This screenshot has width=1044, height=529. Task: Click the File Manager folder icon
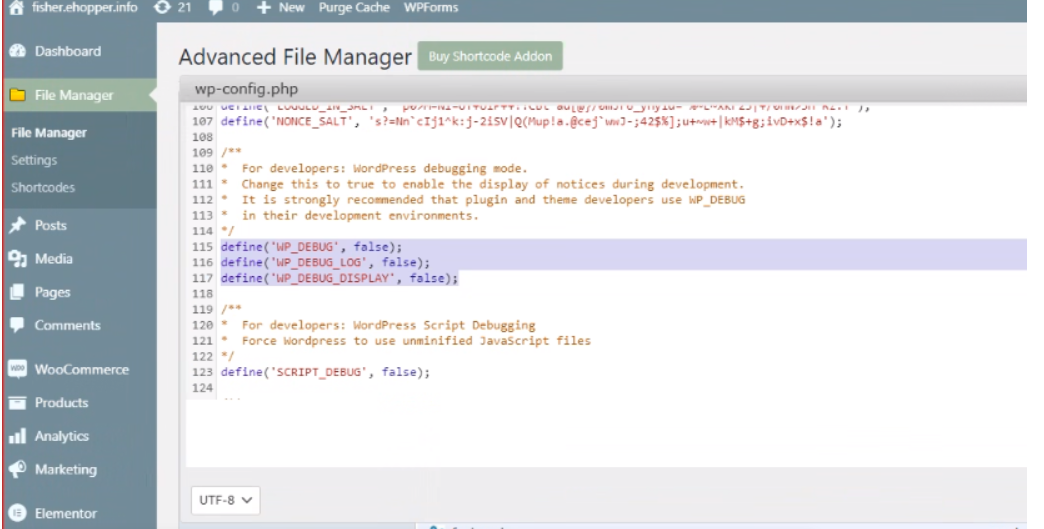click(x=17, y=96)
